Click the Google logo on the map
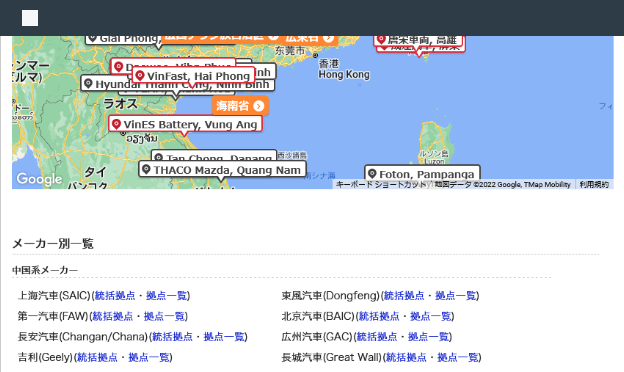The image size is (624, 372). [x=39, y=179]
